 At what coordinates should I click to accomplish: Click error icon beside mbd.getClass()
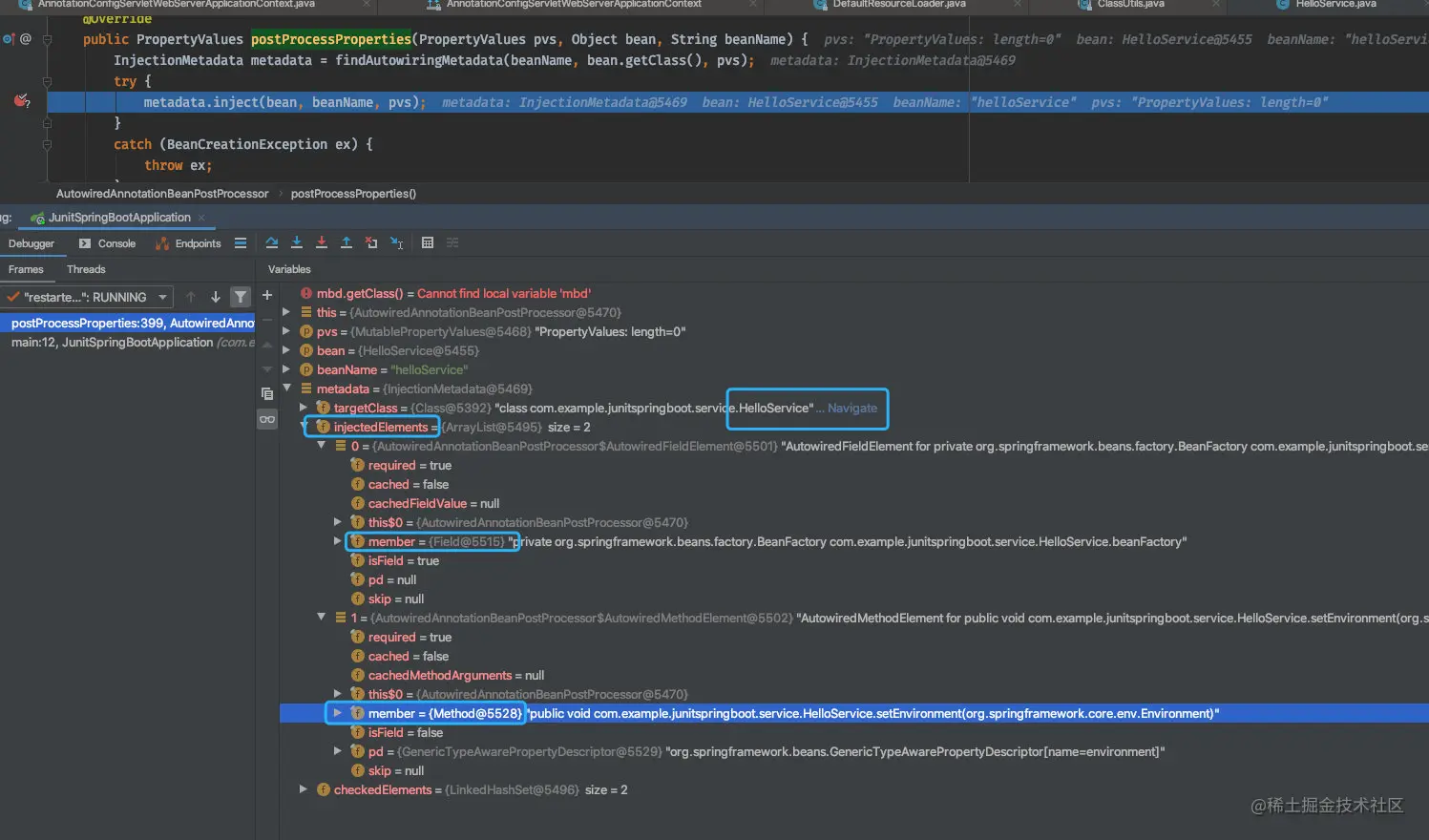pyautogui.click(x=306, y=293)
